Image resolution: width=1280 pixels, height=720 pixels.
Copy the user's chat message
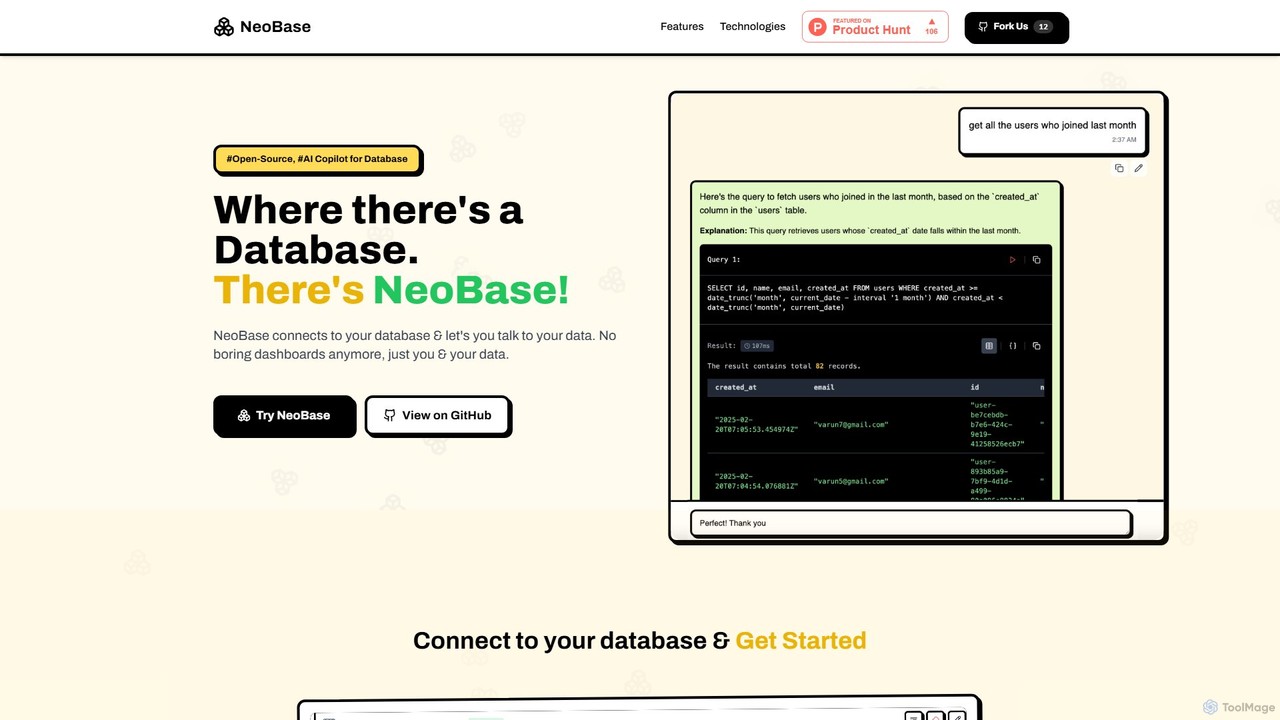[x=1119, y=168]
